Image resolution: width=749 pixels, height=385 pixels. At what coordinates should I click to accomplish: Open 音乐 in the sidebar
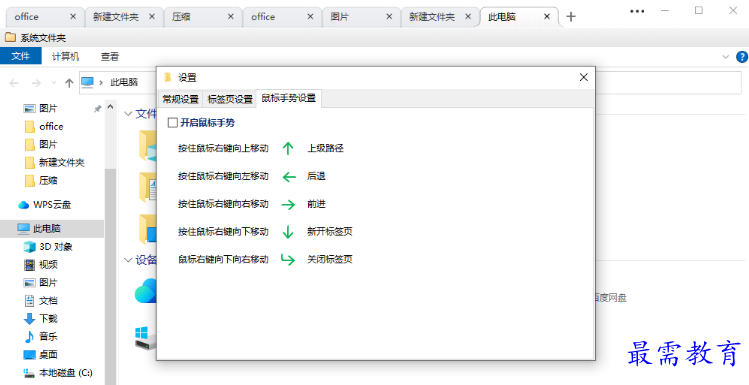pyautogui.click(x=41, y=336)
